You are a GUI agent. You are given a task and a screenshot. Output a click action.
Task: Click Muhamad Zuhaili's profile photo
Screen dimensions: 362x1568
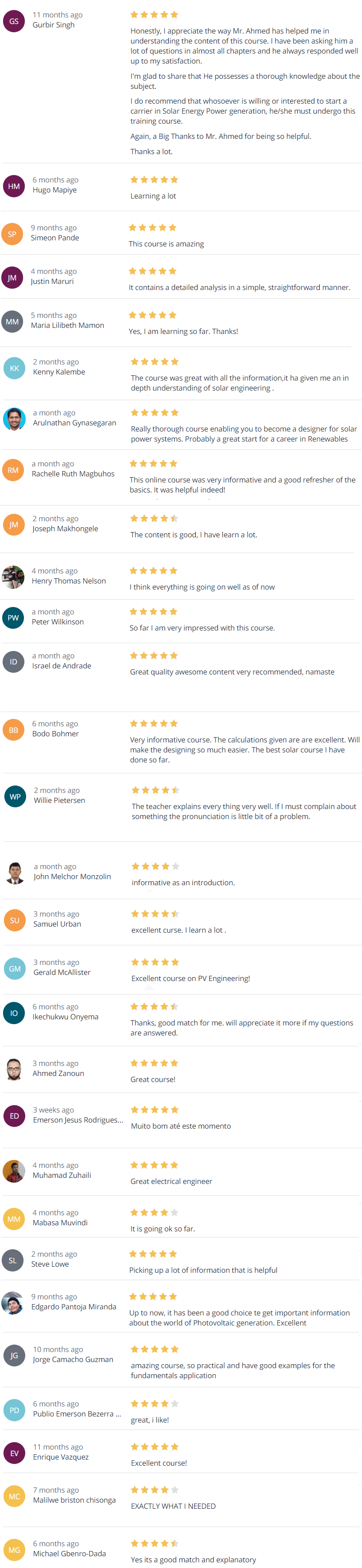tap(13, 1170)
